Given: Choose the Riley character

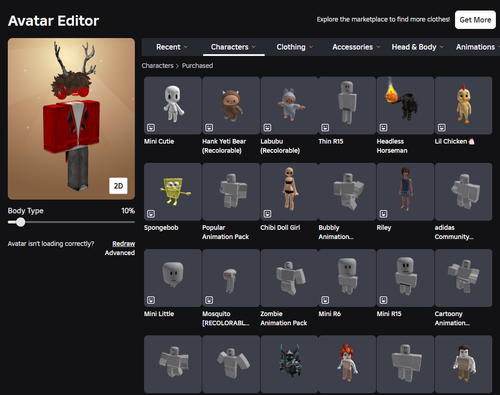Looking at the screenshot, I should [405, 192].
